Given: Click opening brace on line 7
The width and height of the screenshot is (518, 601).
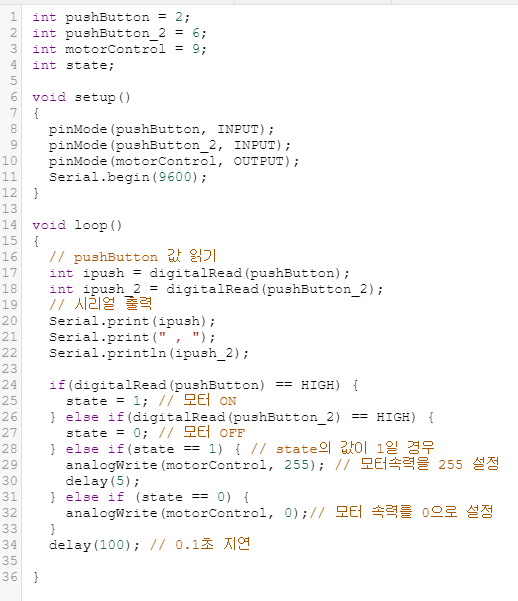Looking at the screenshot, I should (x=36, y=113).
